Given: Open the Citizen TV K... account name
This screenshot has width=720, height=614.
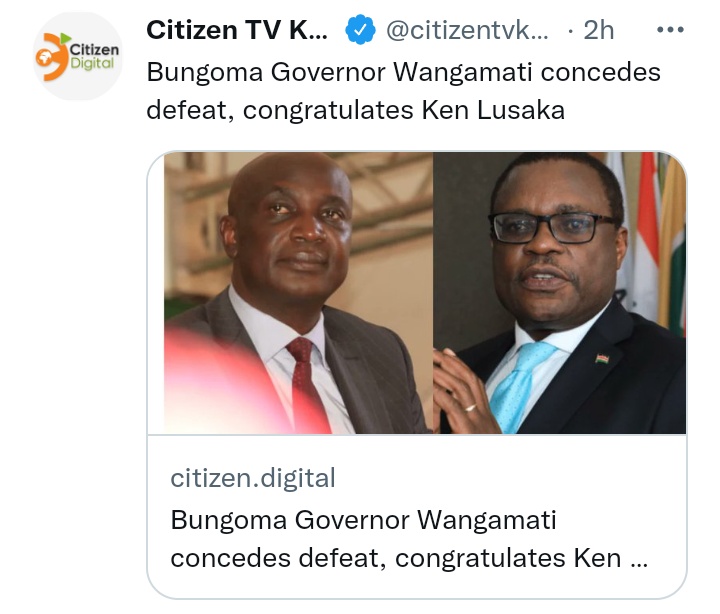Looking at the screenshot, I should [237, 30].
